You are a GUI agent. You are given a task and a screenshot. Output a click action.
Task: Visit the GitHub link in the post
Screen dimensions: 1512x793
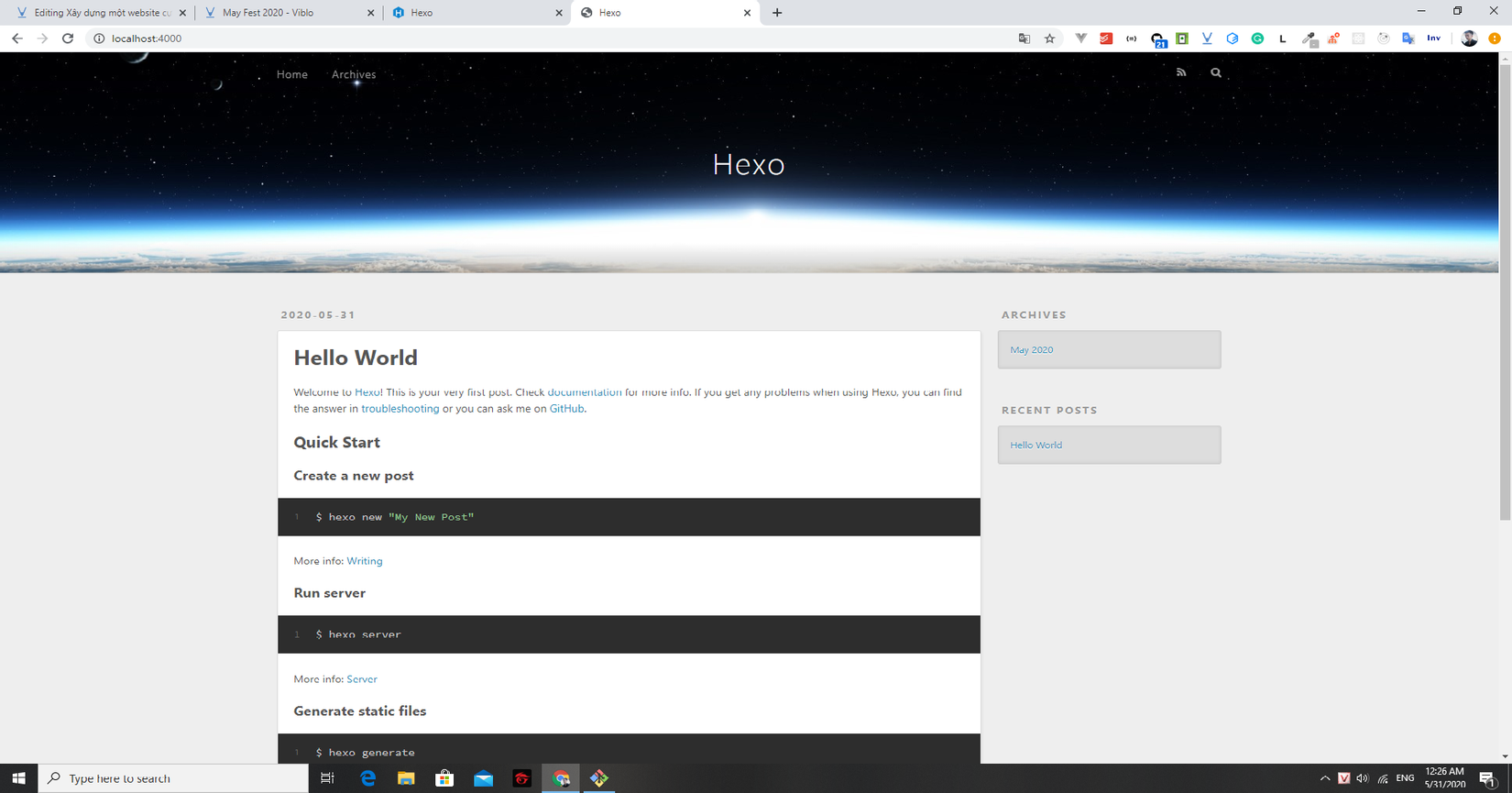coord(566,409)
